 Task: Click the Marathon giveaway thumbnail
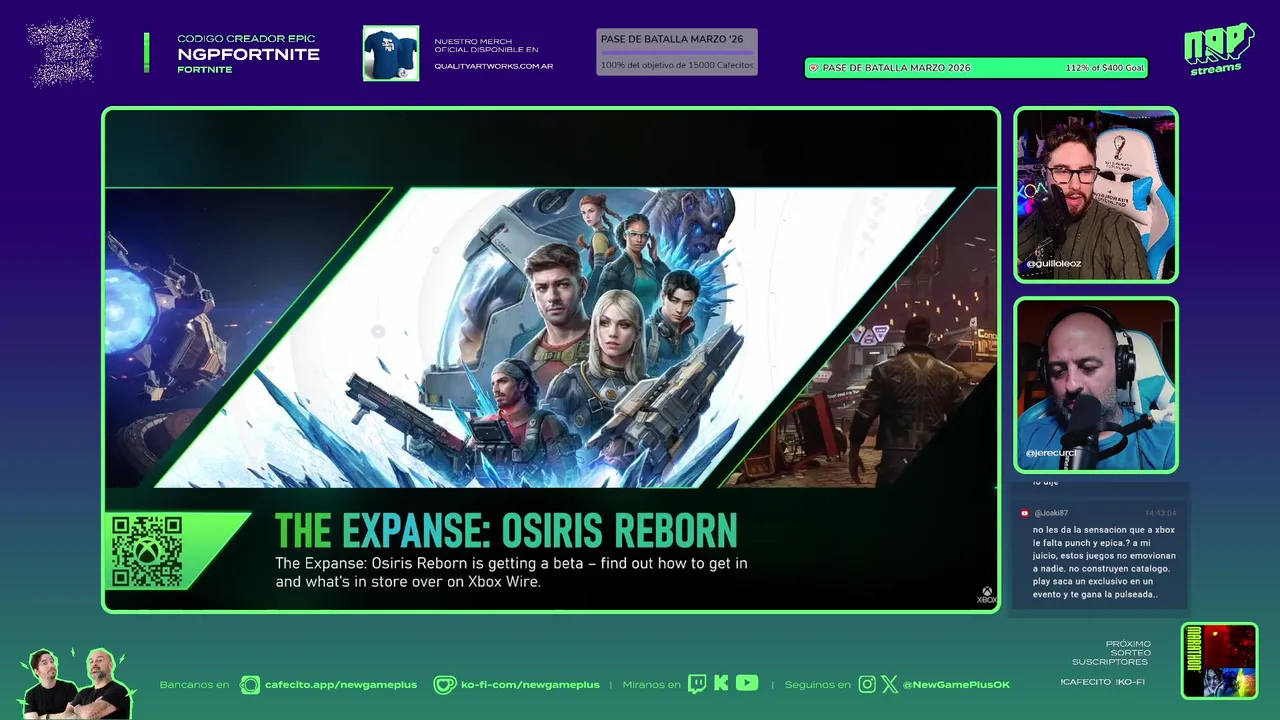pos(1219,660)
